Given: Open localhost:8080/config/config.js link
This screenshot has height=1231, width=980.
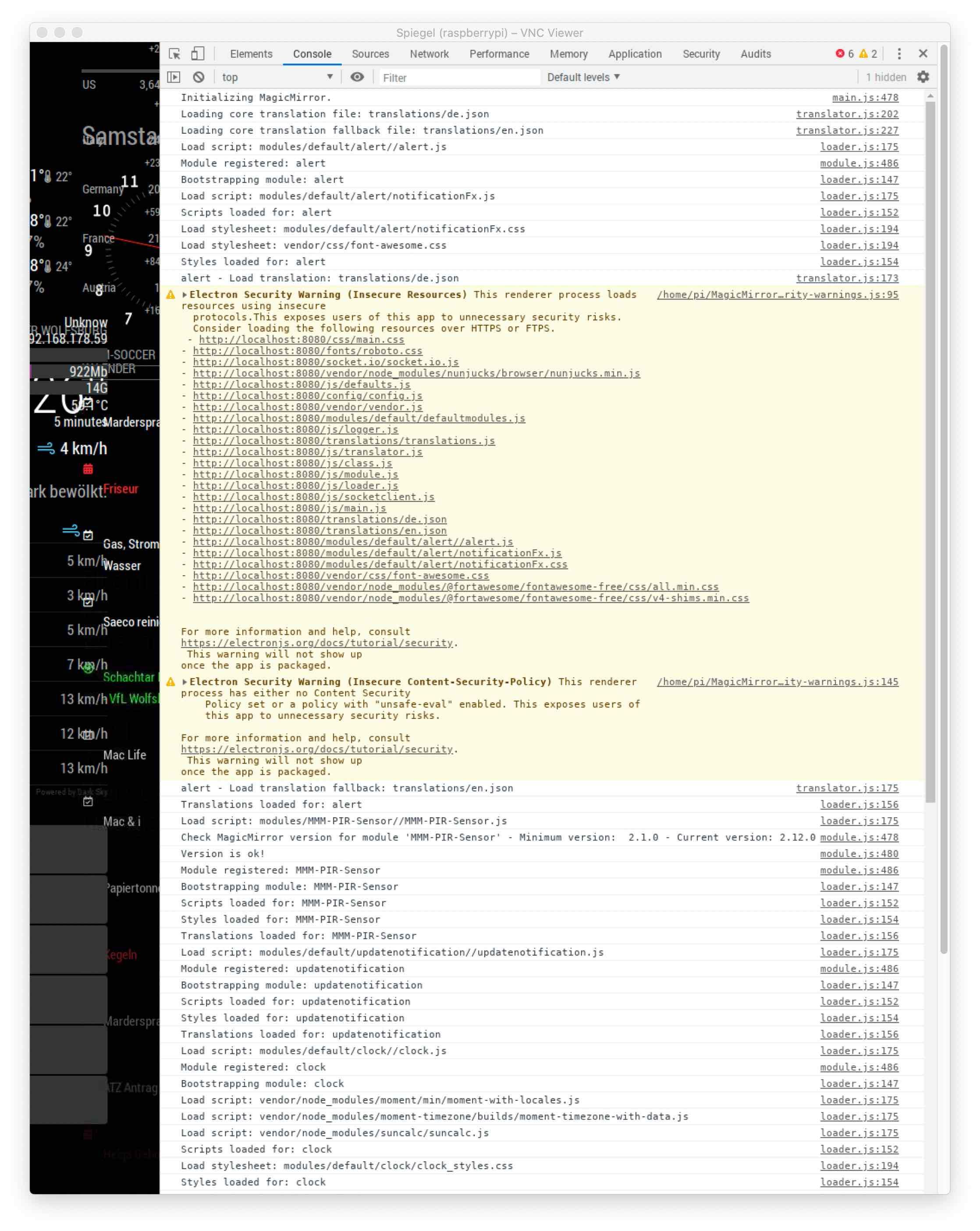Looking at the screenshot, I should (307, 396).
